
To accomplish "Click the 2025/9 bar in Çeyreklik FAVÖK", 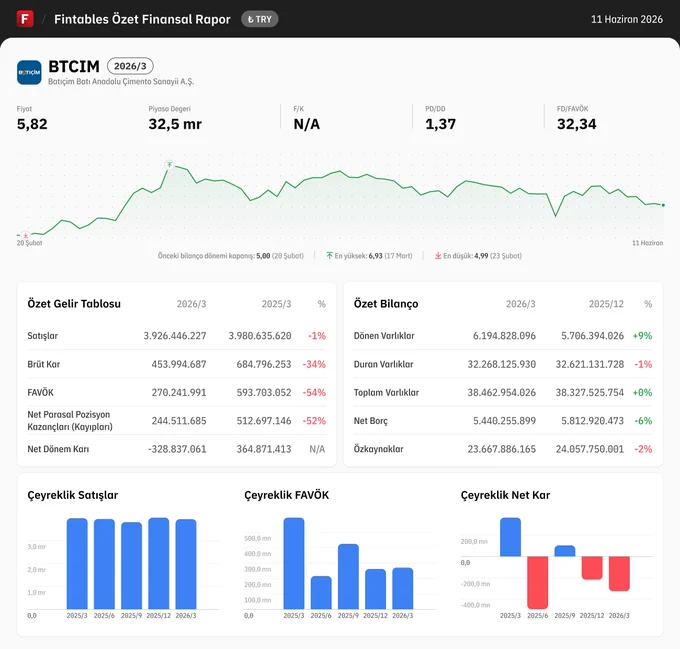I will (348, 577).
